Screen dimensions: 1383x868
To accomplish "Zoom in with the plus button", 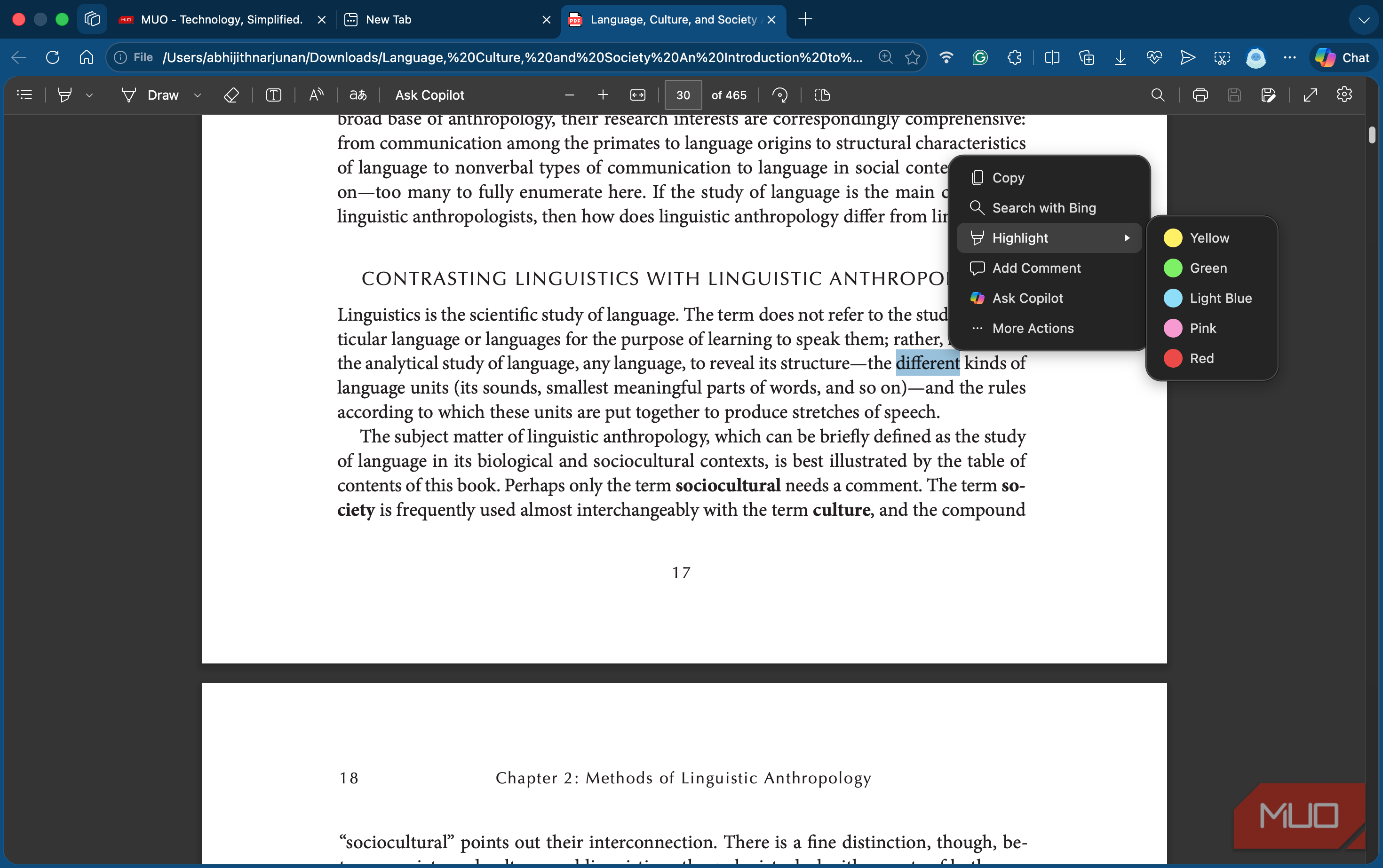I will (603, 95).
